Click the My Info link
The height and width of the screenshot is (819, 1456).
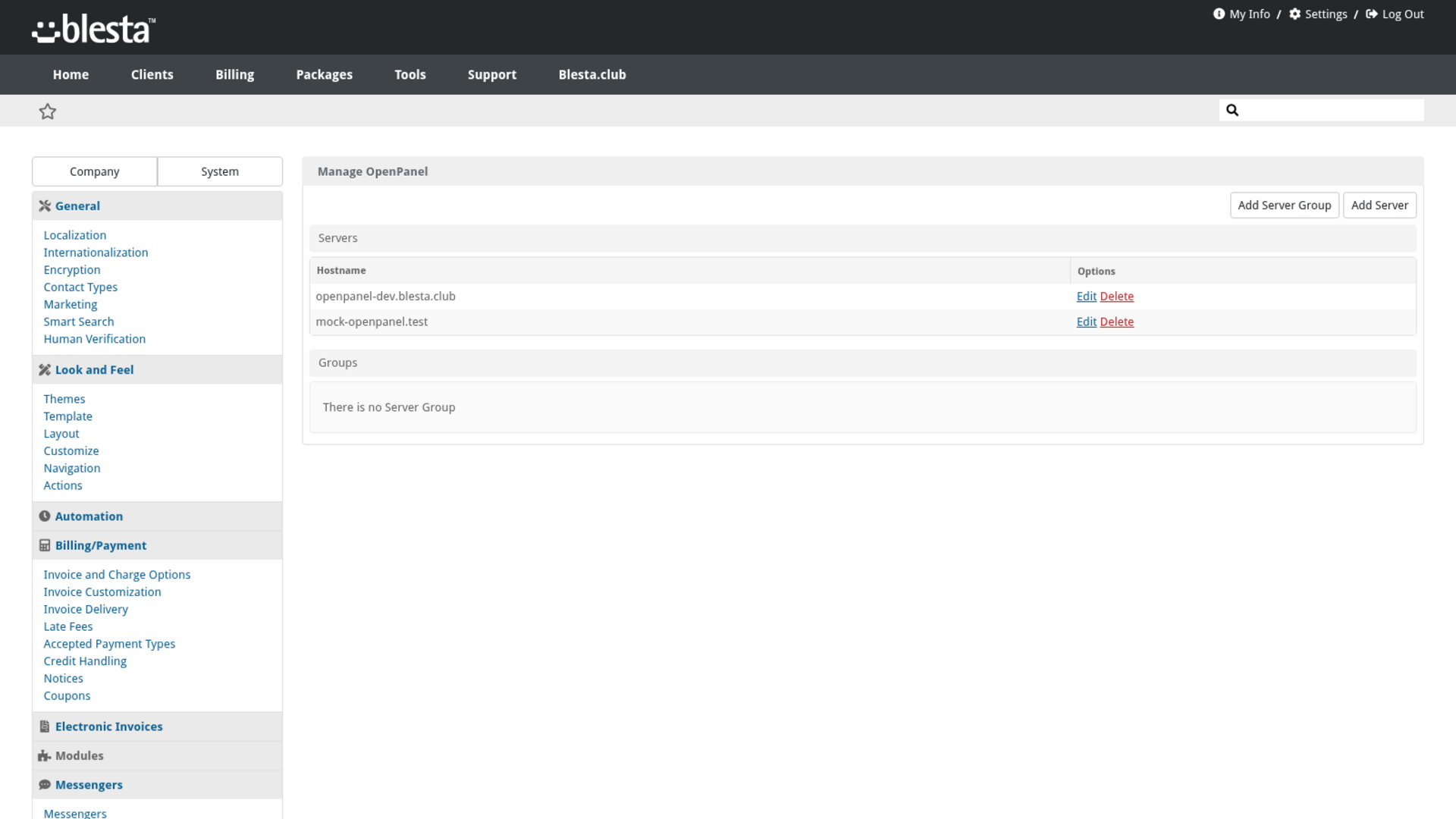tap(1249, 14)
